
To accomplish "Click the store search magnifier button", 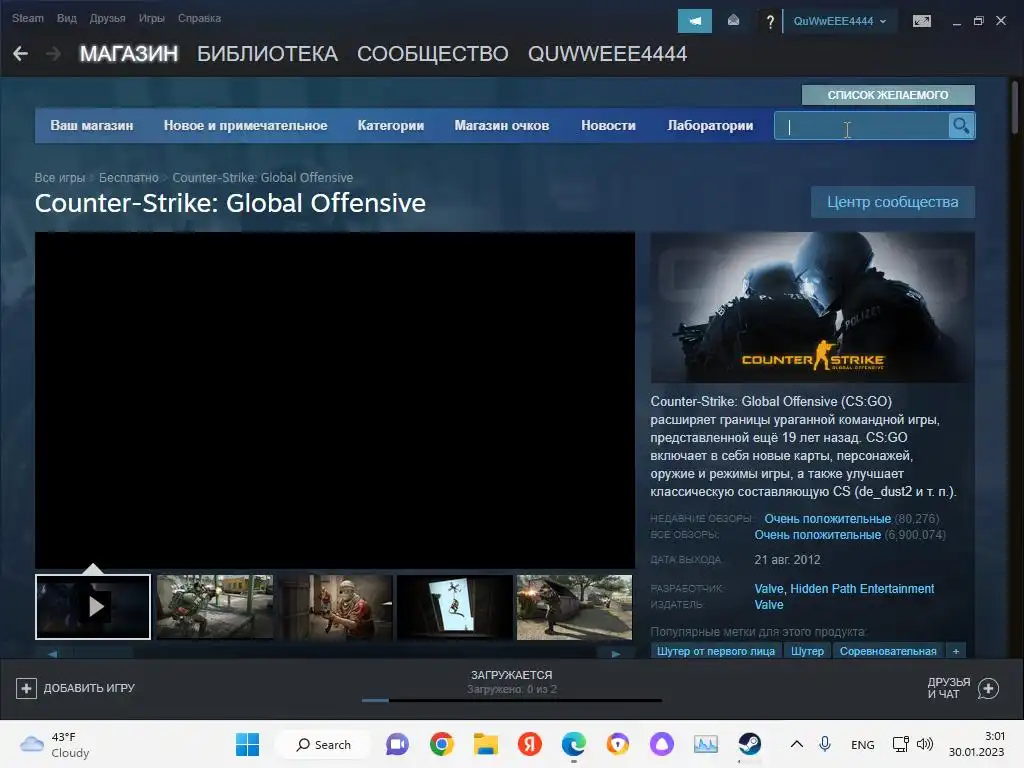I will click(961, 125).
